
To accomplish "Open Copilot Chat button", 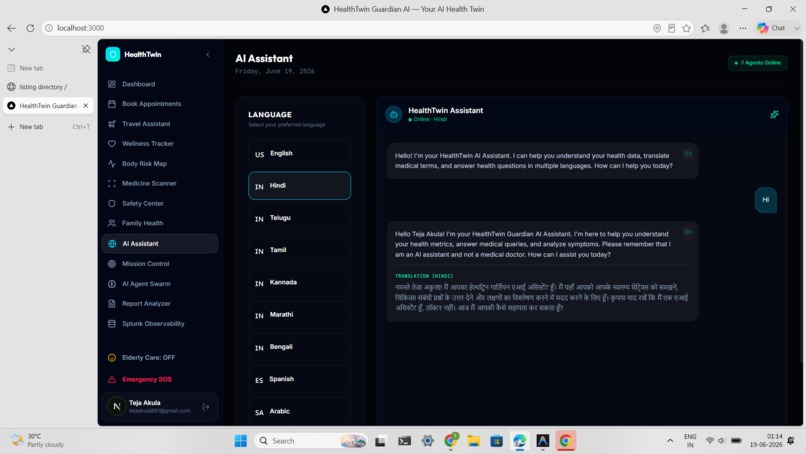I will coord(772,28).
